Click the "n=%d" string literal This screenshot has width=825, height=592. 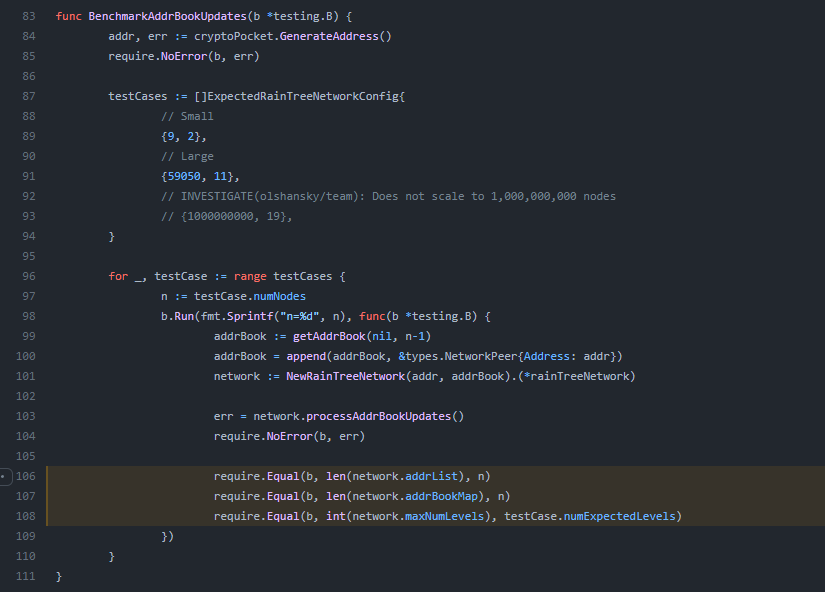pyautogui.click(x=299, y=316)
